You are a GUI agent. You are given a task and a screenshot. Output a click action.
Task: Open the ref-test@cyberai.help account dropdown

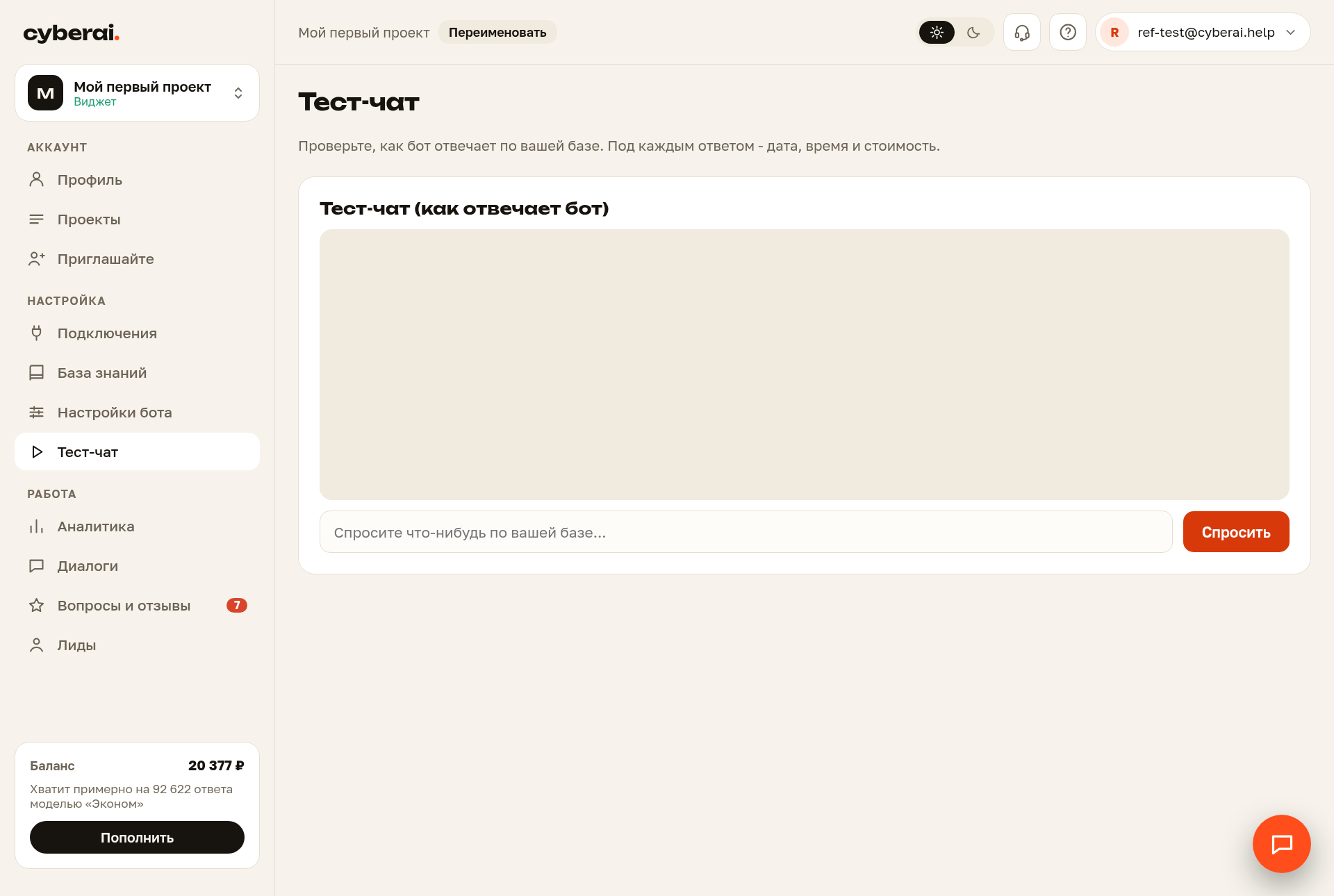1203,32
